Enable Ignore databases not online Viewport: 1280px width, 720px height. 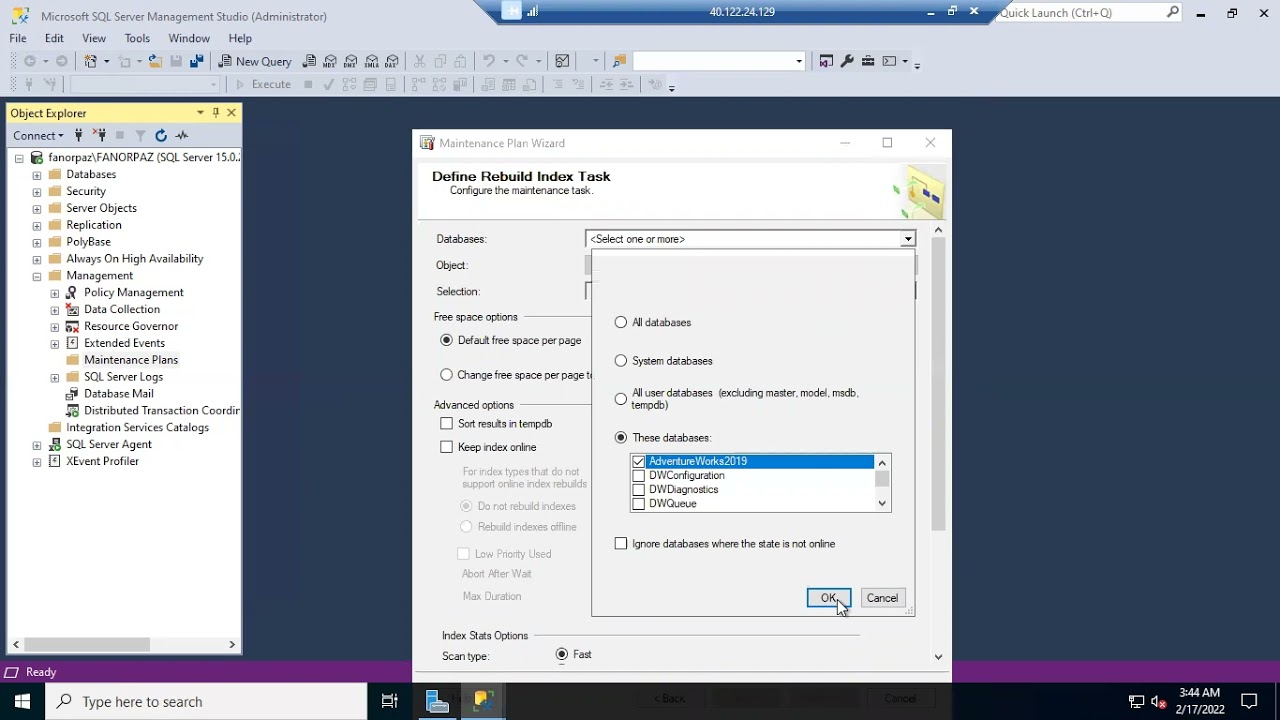[621, 543]
